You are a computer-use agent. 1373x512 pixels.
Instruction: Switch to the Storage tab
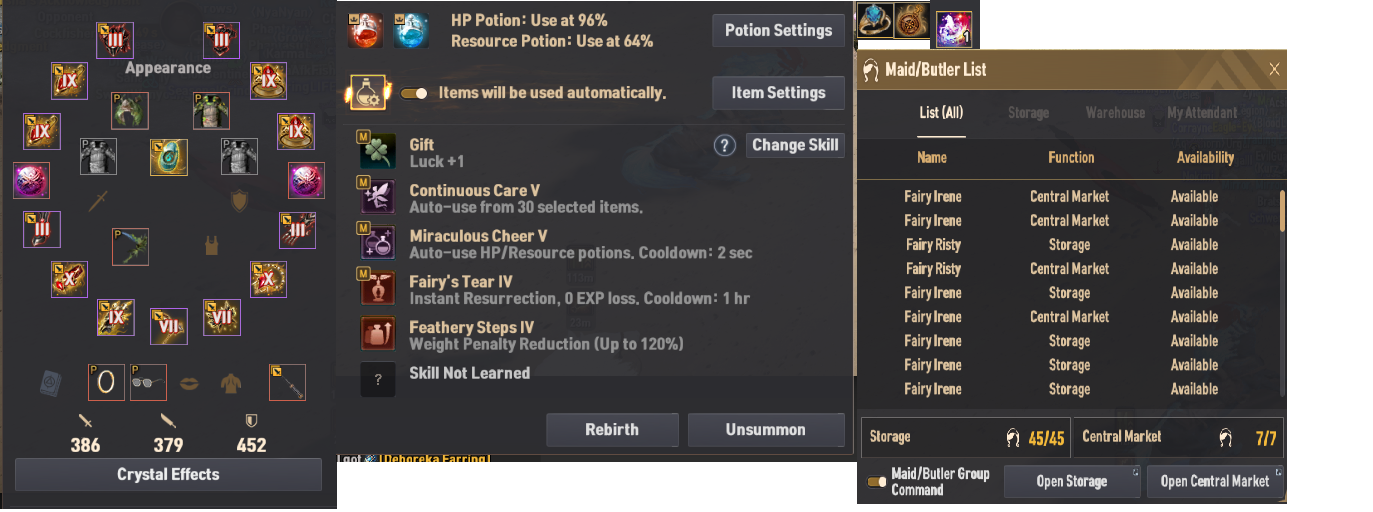[x=1028, y=113]
